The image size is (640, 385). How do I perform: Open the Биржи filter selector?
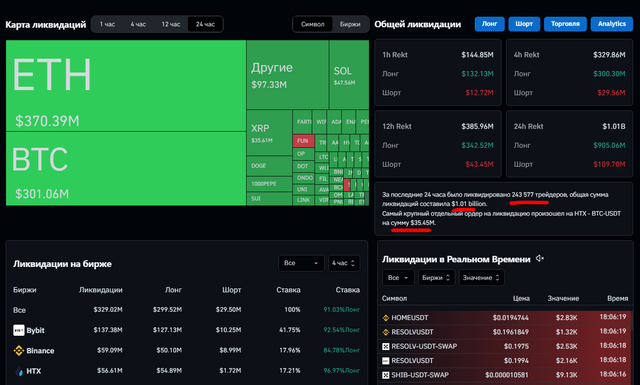pos(436,278)
